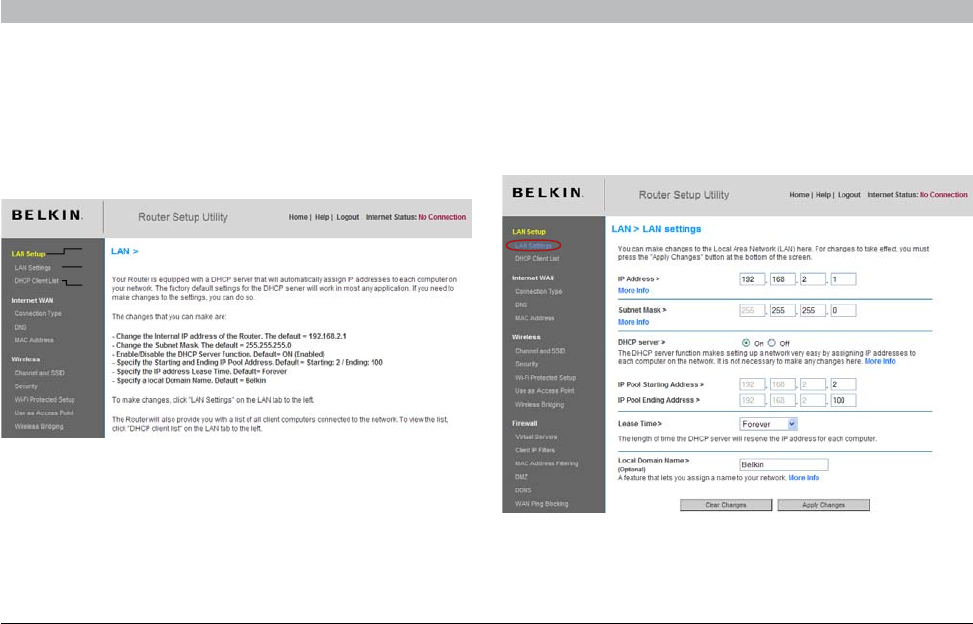Image resolution: width=973 pixels, height=624 pixels.
Task: Open MAC Address Filtering in right sidebar
Action: coord(546,463)
